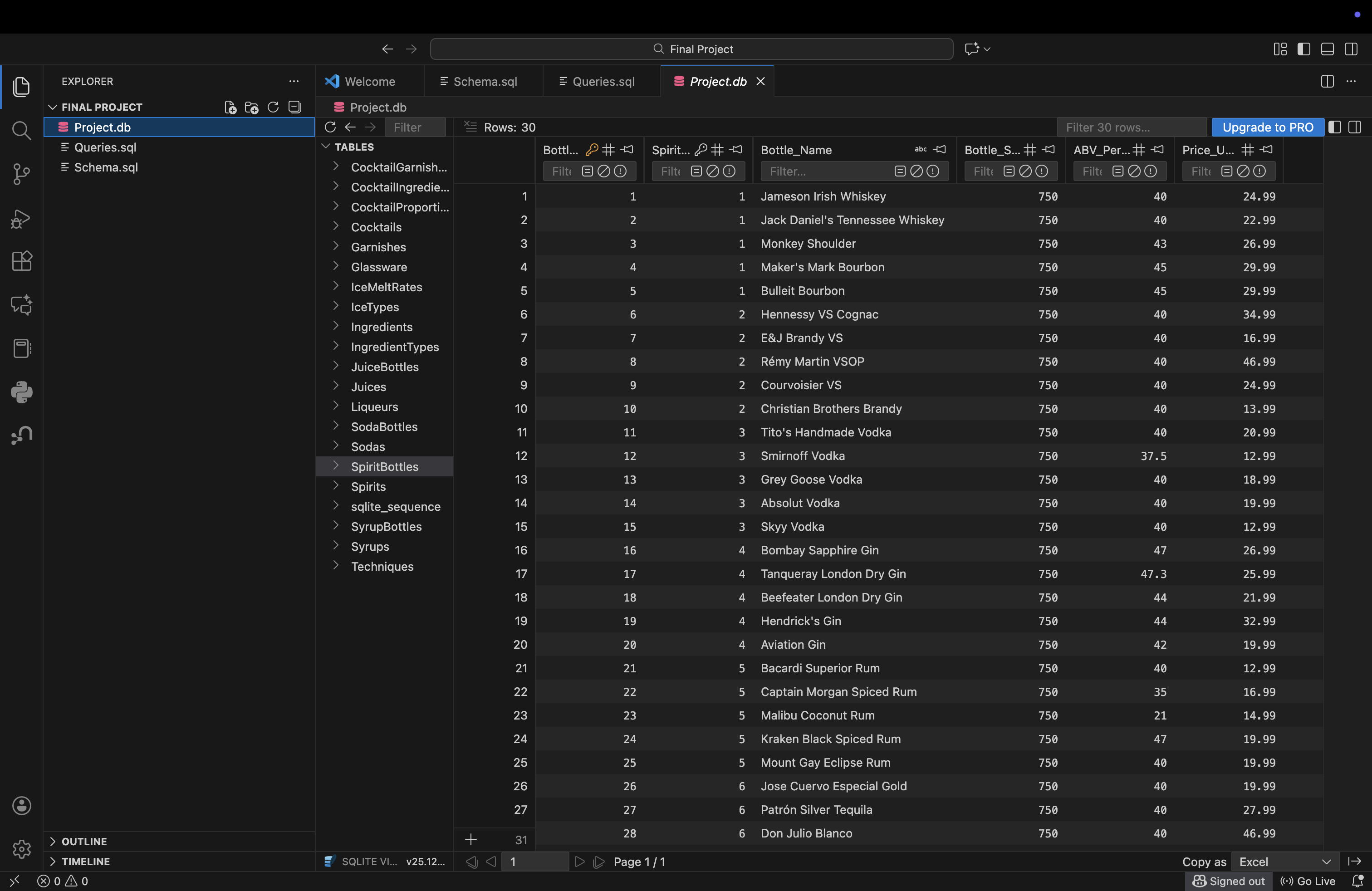Switch to the Queries.sql tab
Viewport: 1372px width, 891px height.
pyautogui.click(x=603, y=81)
